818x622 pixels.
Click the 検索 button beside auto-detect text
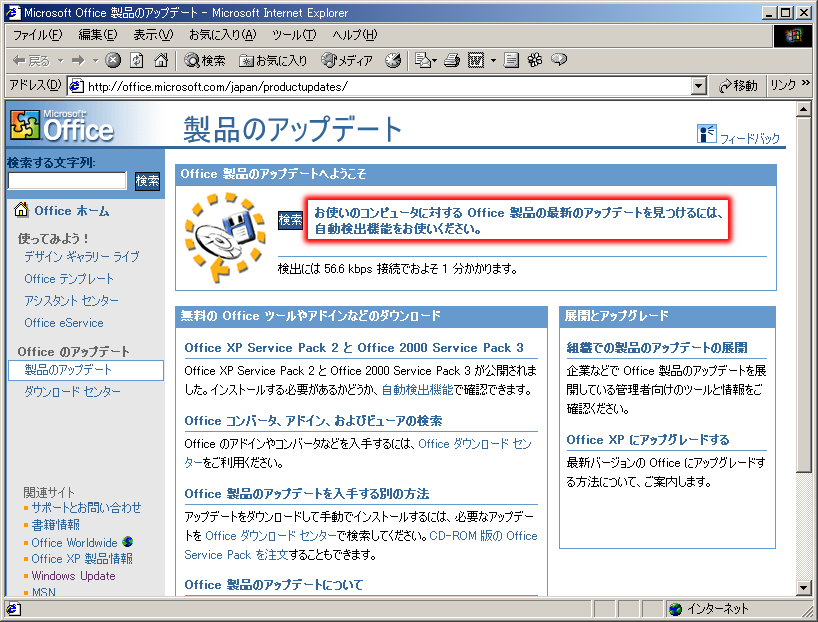pos(291,220)
